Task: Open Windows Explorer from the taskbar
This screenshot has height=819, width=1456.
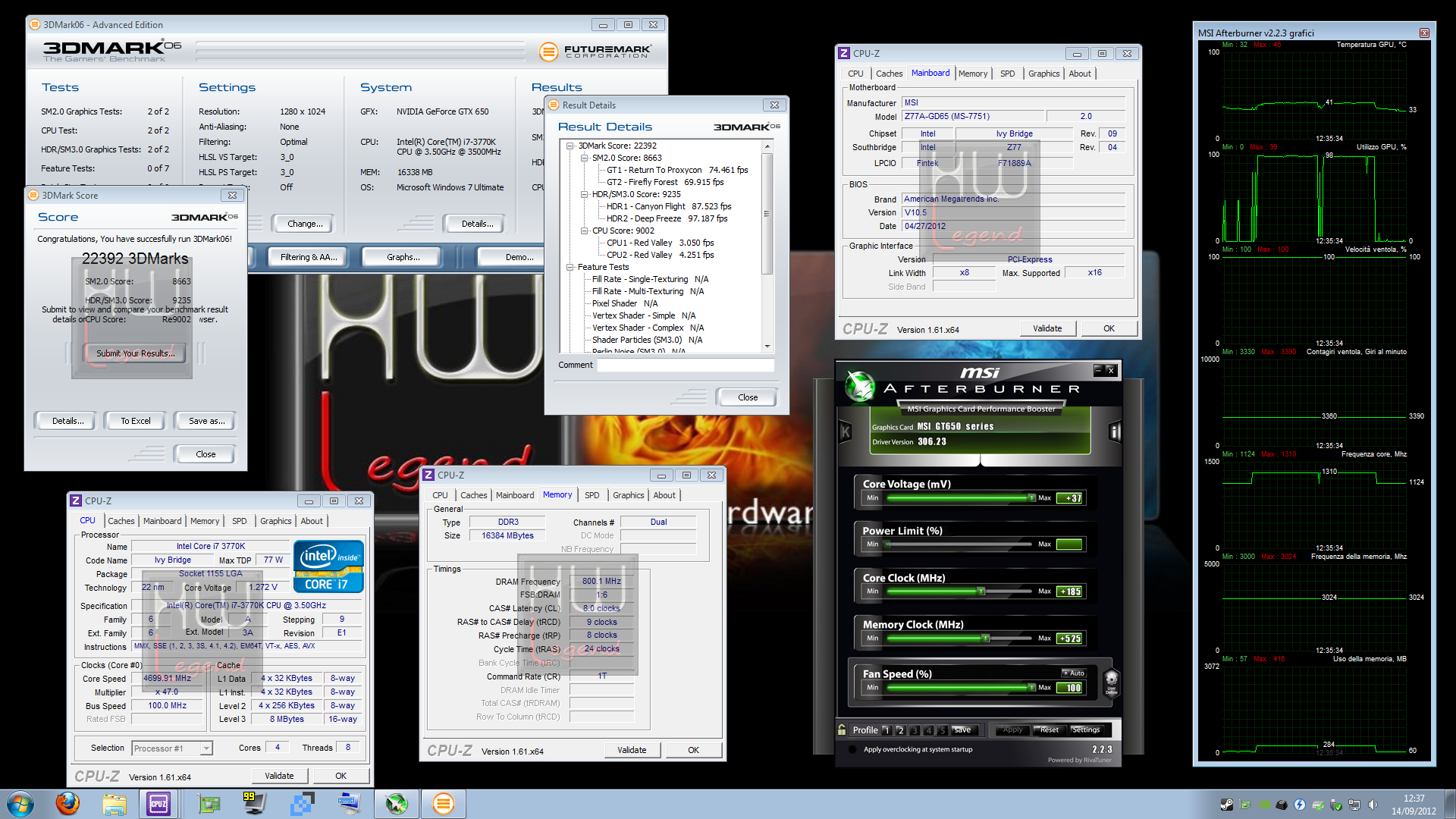Action: 114,804
